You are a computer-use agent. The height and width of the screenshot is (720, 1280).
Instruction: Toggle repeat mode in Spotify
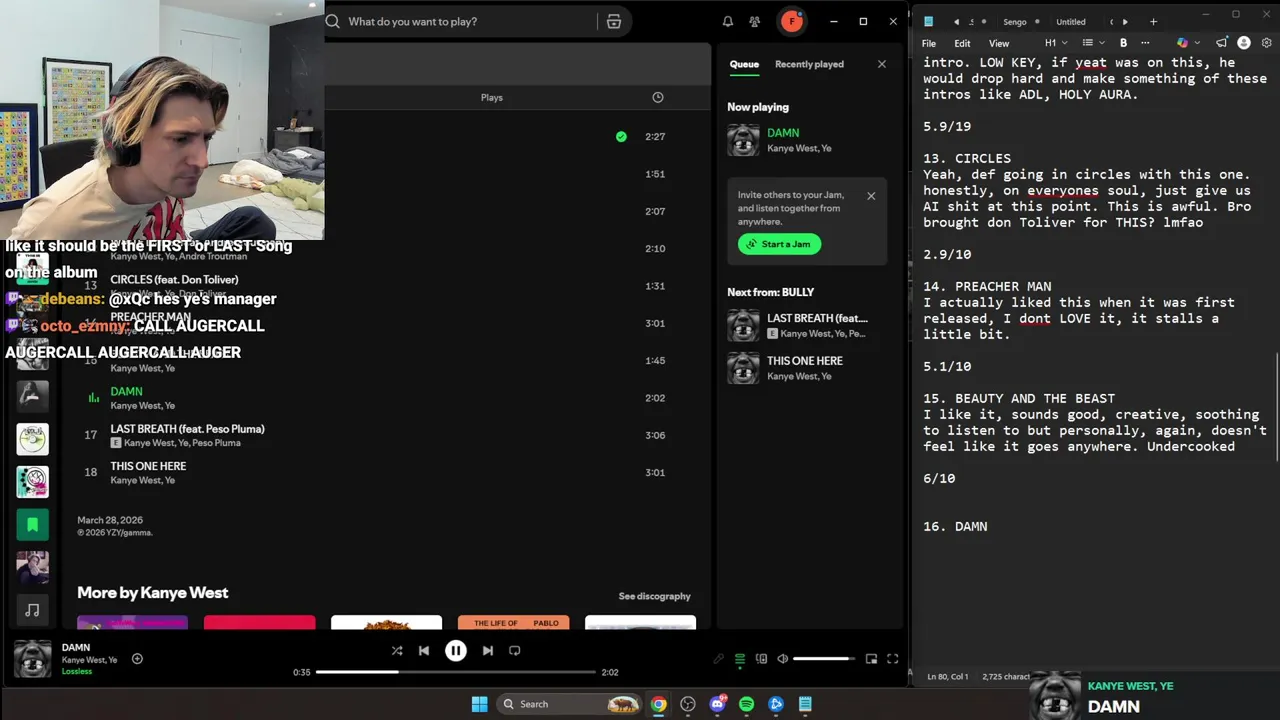pyautogui.click(x=515, y=650)
